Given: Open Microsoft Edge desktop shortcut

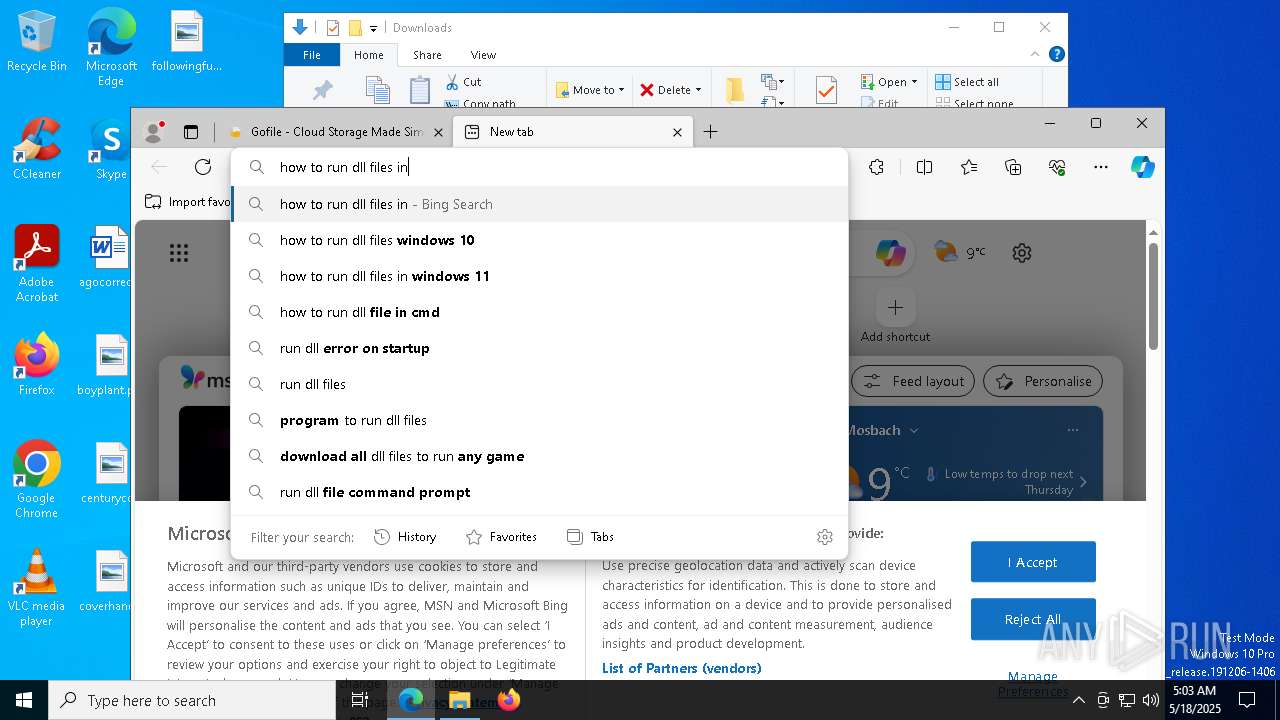Looking at the screenshot, I should pos(111,47).
